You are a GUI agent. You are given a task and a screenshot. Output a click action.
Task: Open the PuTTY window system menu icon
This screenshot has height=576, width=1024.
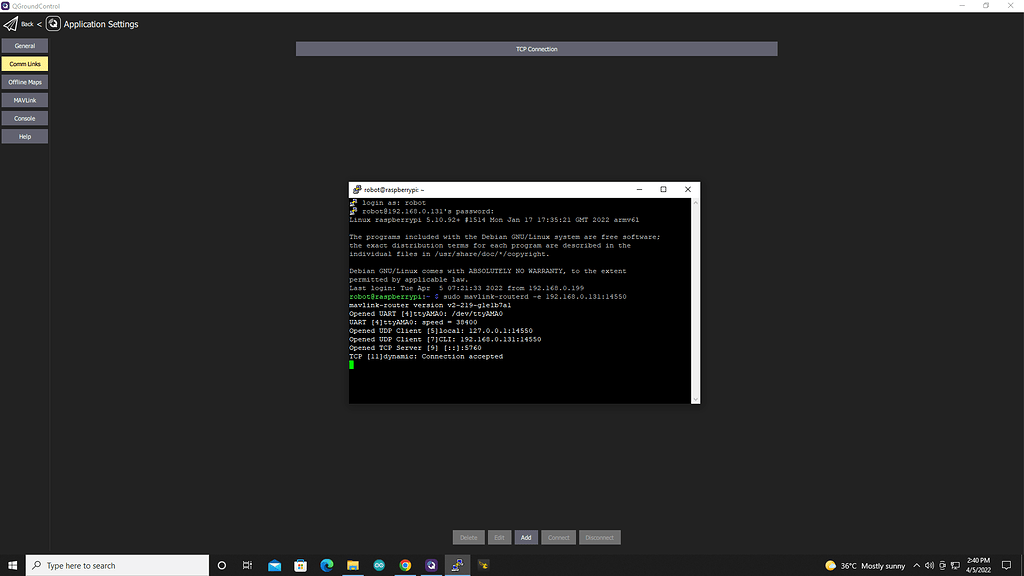tap(356, 189)
